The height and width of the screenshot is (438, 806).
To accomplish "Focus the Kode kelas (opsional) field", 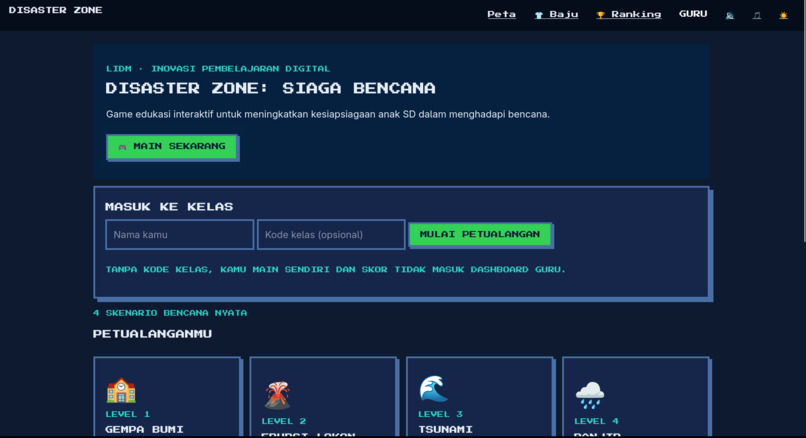I will (x=331, y=234).
